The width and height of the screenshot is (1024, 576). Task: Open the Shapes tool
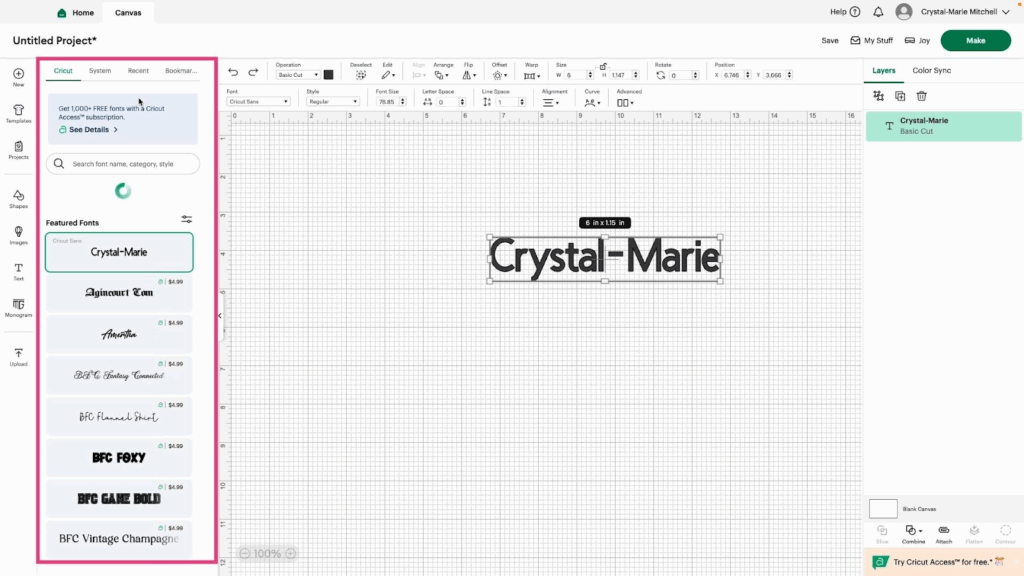tap(18, 199)
